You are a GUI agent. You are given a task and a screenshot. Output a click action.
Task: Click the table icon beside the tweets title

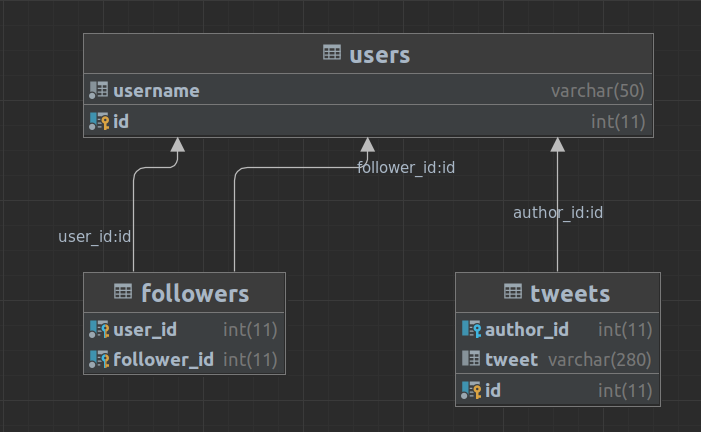pos(513,292)
